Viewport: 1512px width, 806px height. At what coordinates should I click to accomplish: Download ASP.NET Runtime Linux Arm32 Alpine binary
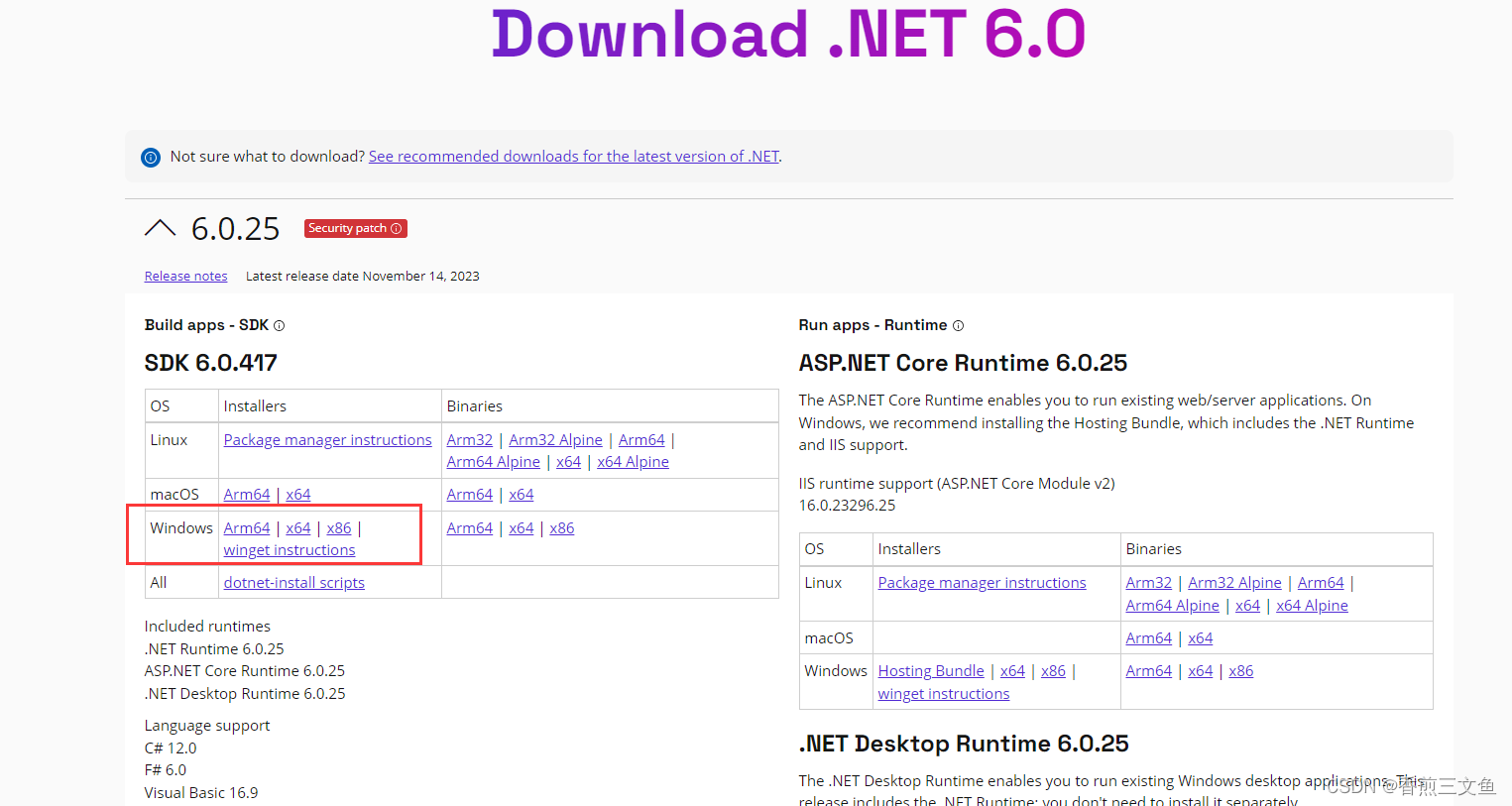pos(1234,583)
